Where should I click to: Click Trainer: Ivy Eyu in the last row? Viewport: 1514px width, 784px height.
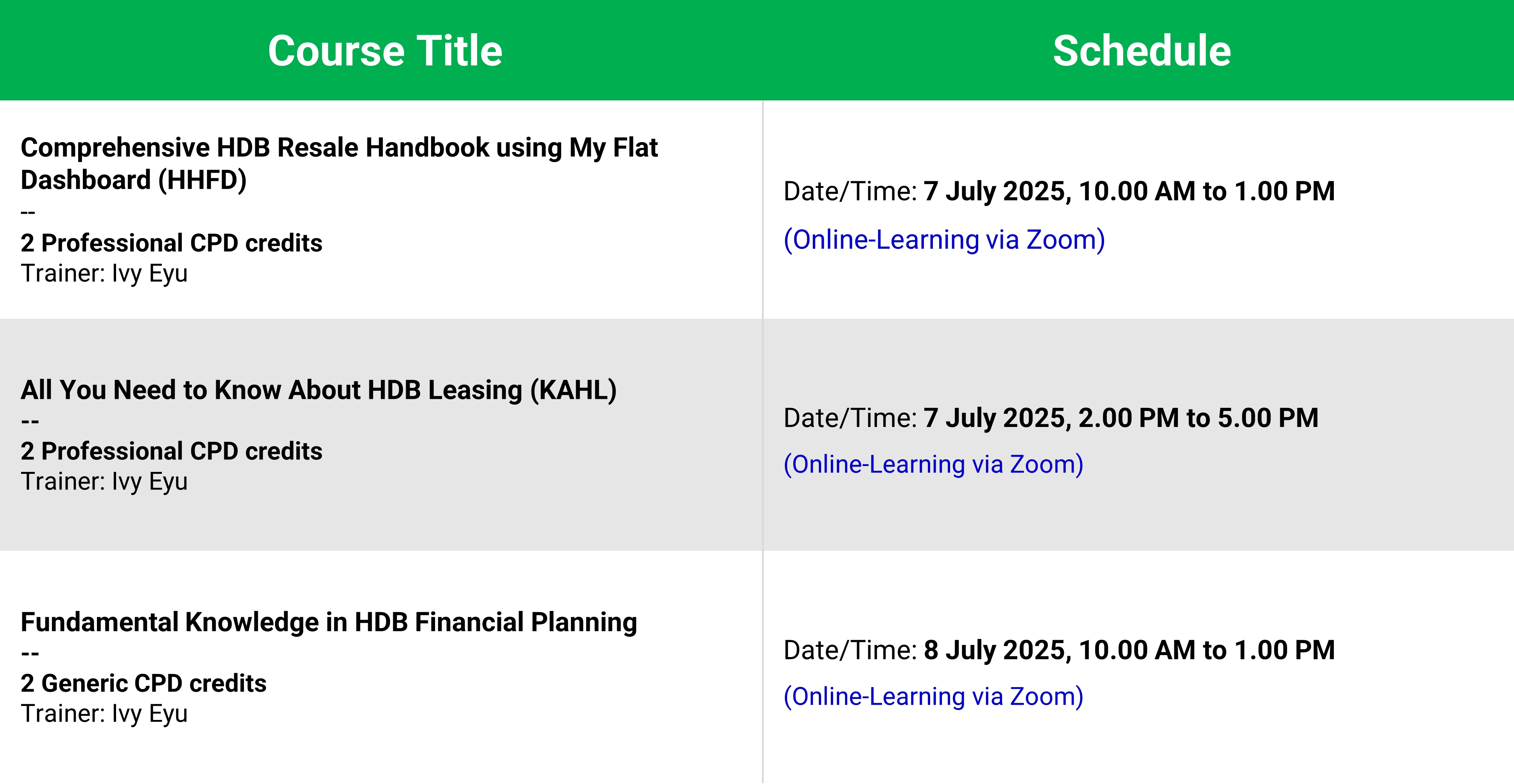pos(104,714)
